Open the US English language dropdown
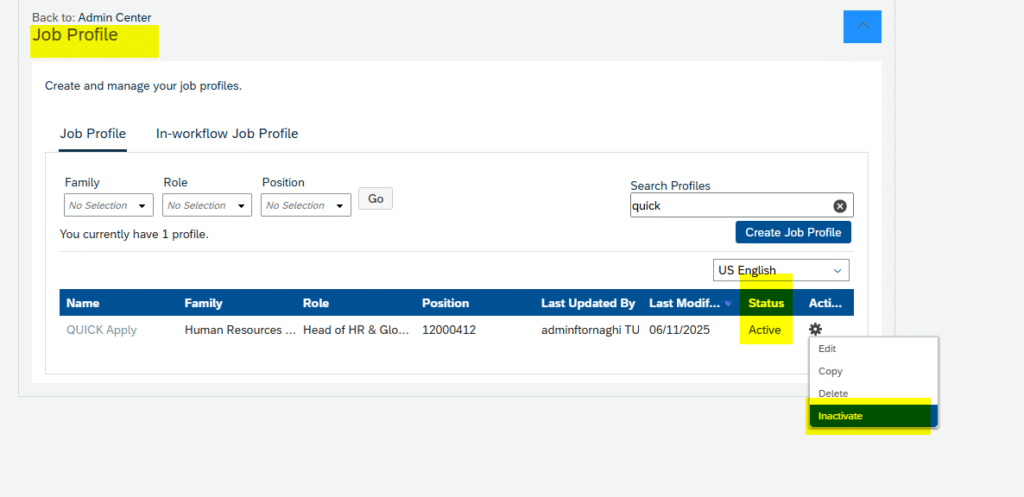 click(x=781, y=270)
